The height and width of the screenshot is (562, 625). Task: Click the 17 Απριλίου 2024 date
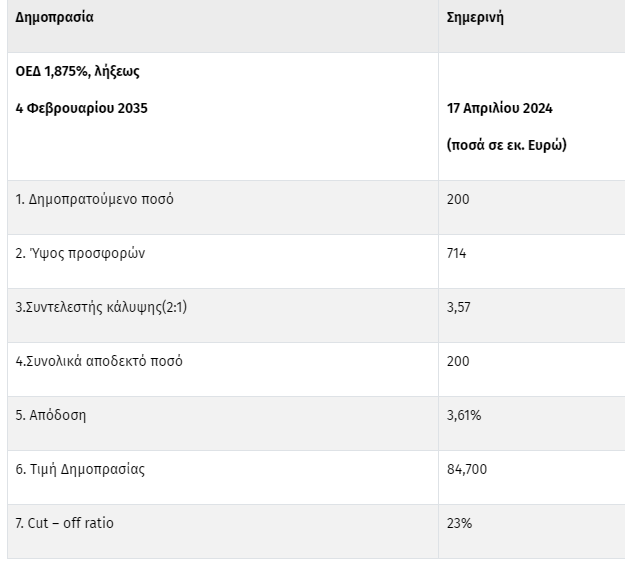tap(500, 108)
